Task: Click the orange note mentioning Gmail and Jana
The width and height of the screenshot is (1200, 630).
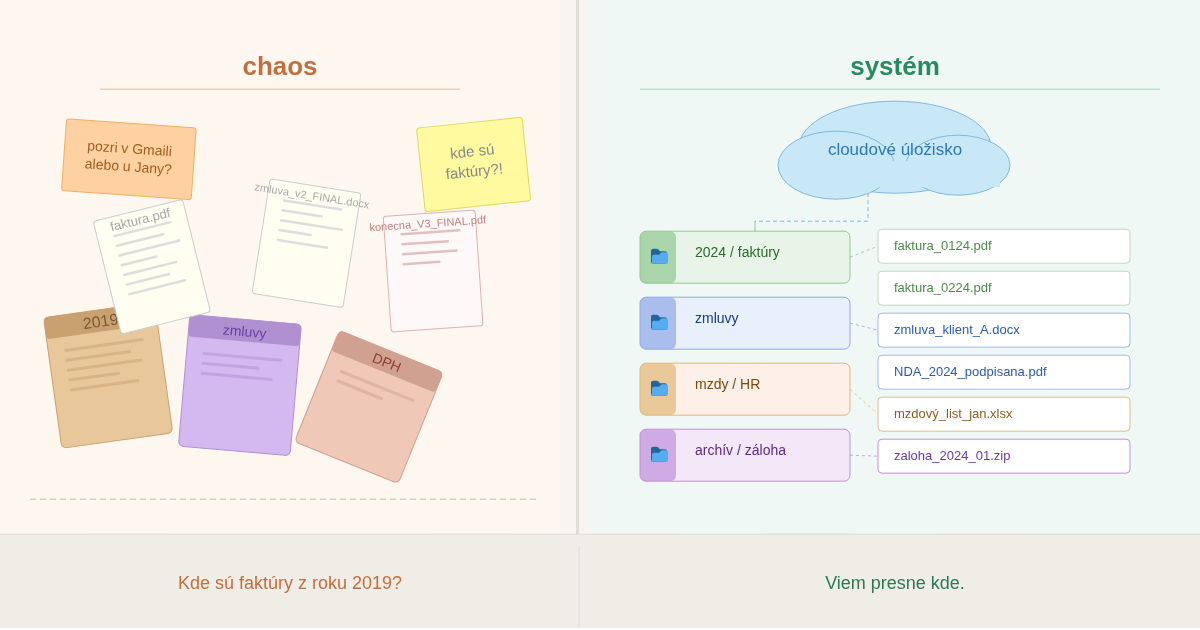Action: point(129,159)
